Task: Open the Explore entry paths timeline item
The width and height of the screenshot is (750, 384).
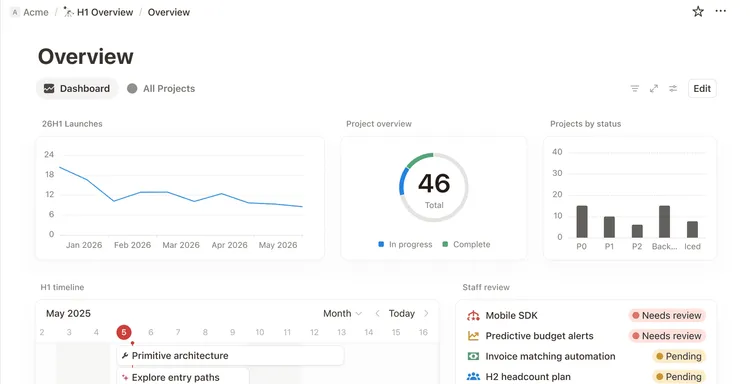Action: 183,376
